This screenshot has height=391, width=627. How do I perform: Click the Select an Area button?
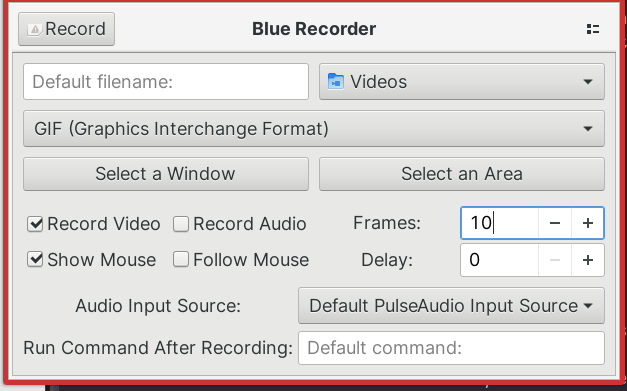(462, 174)
